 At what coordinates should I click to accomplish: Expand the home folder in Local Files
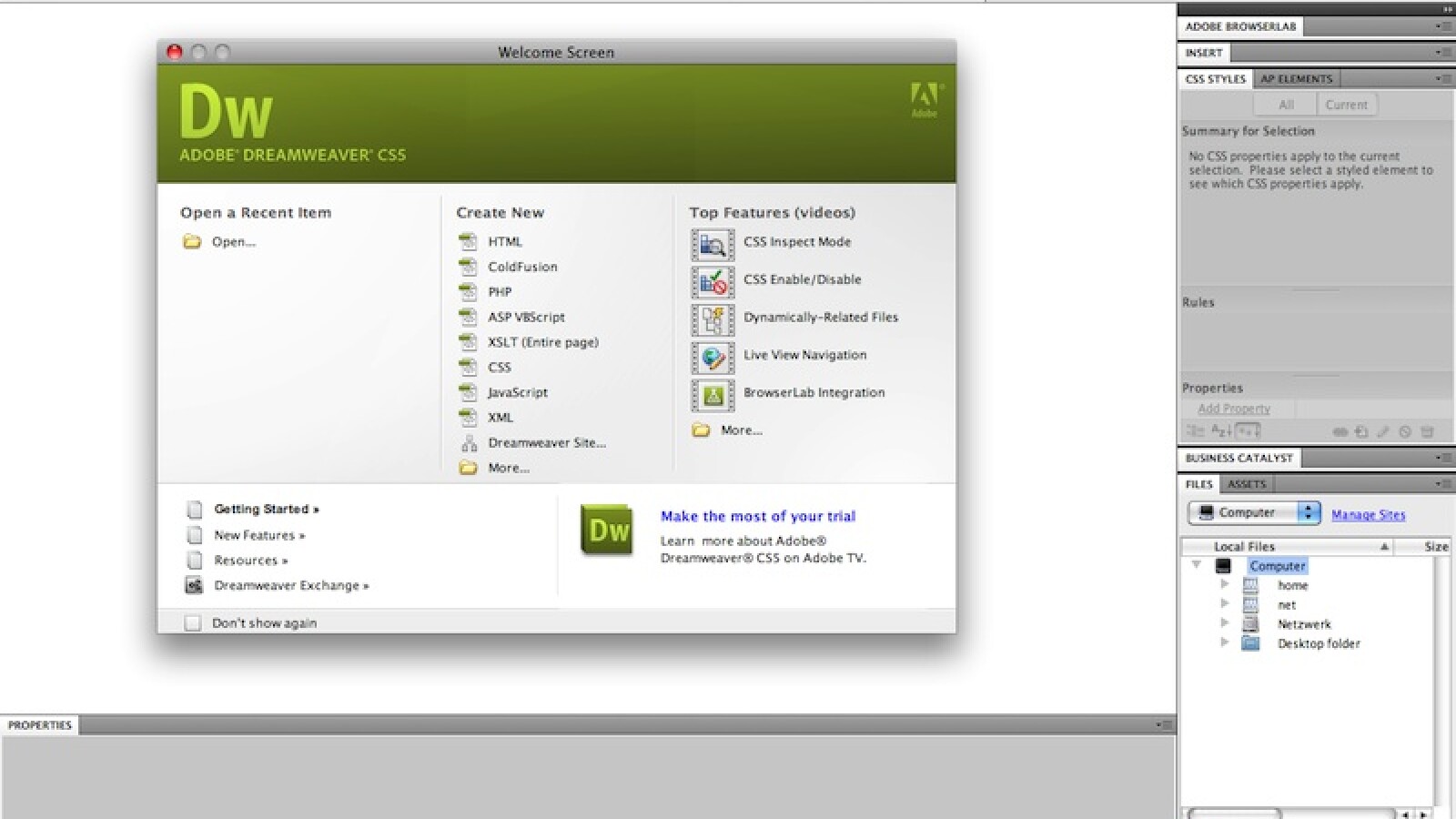pyautogui.click(x=1224, y=585)
